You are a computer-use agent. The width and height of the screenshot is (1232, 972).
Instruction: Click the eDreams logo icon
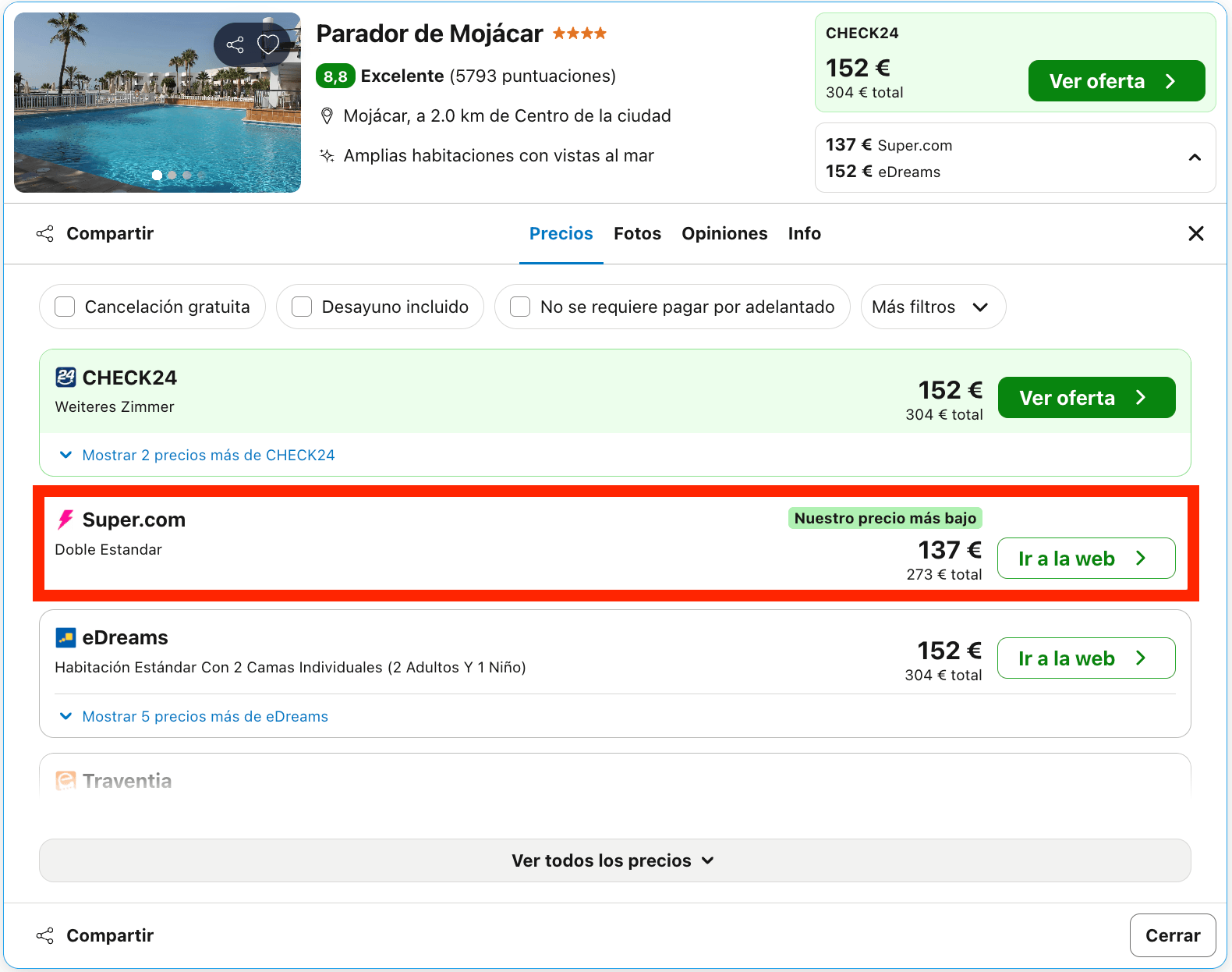pyautogui.click(x=65, y=638)
